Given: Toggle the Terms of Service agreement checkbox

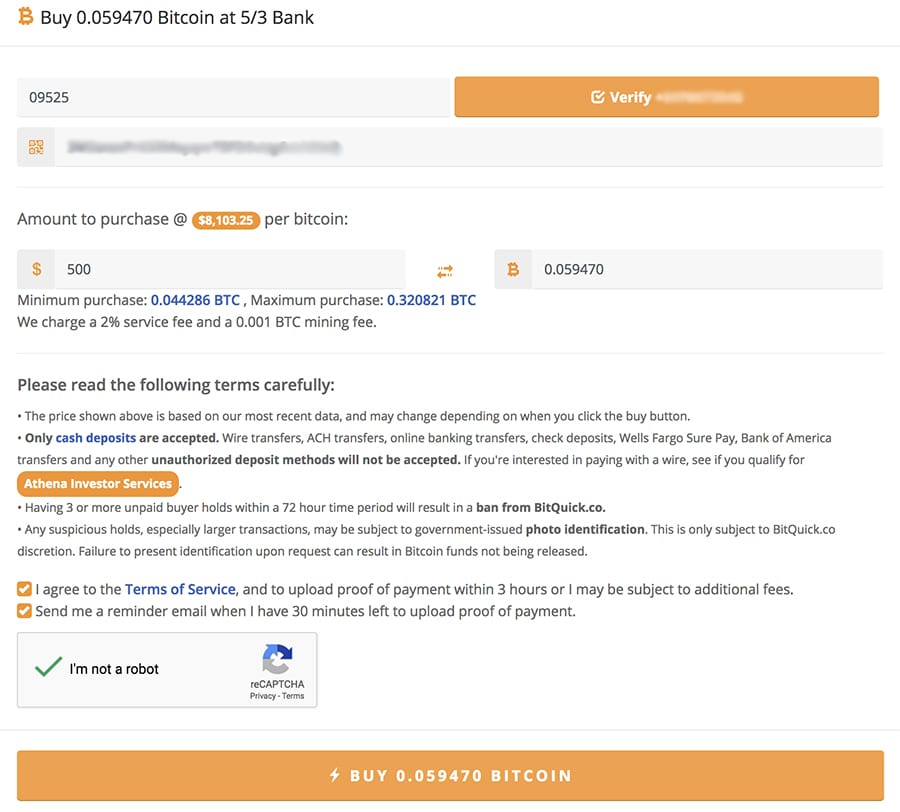Looking at the screenshot, I should click(x=25, y=589).
